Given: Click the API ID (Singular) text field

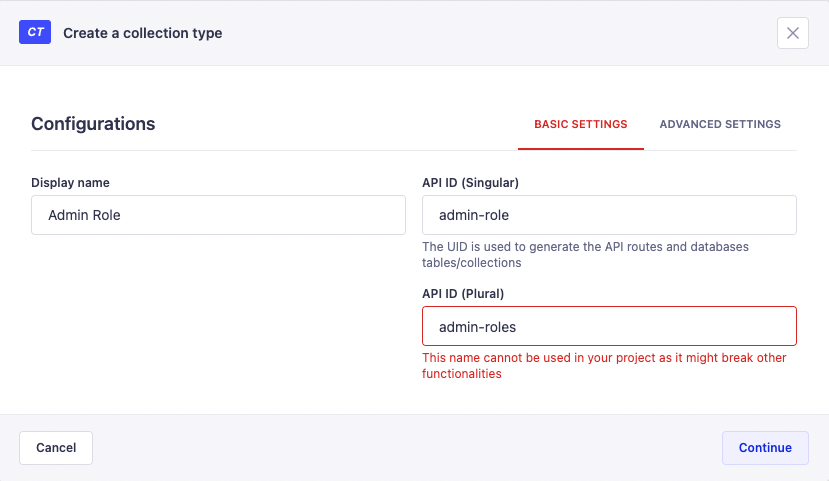Looking at the screenshot, I should (609, 215).
